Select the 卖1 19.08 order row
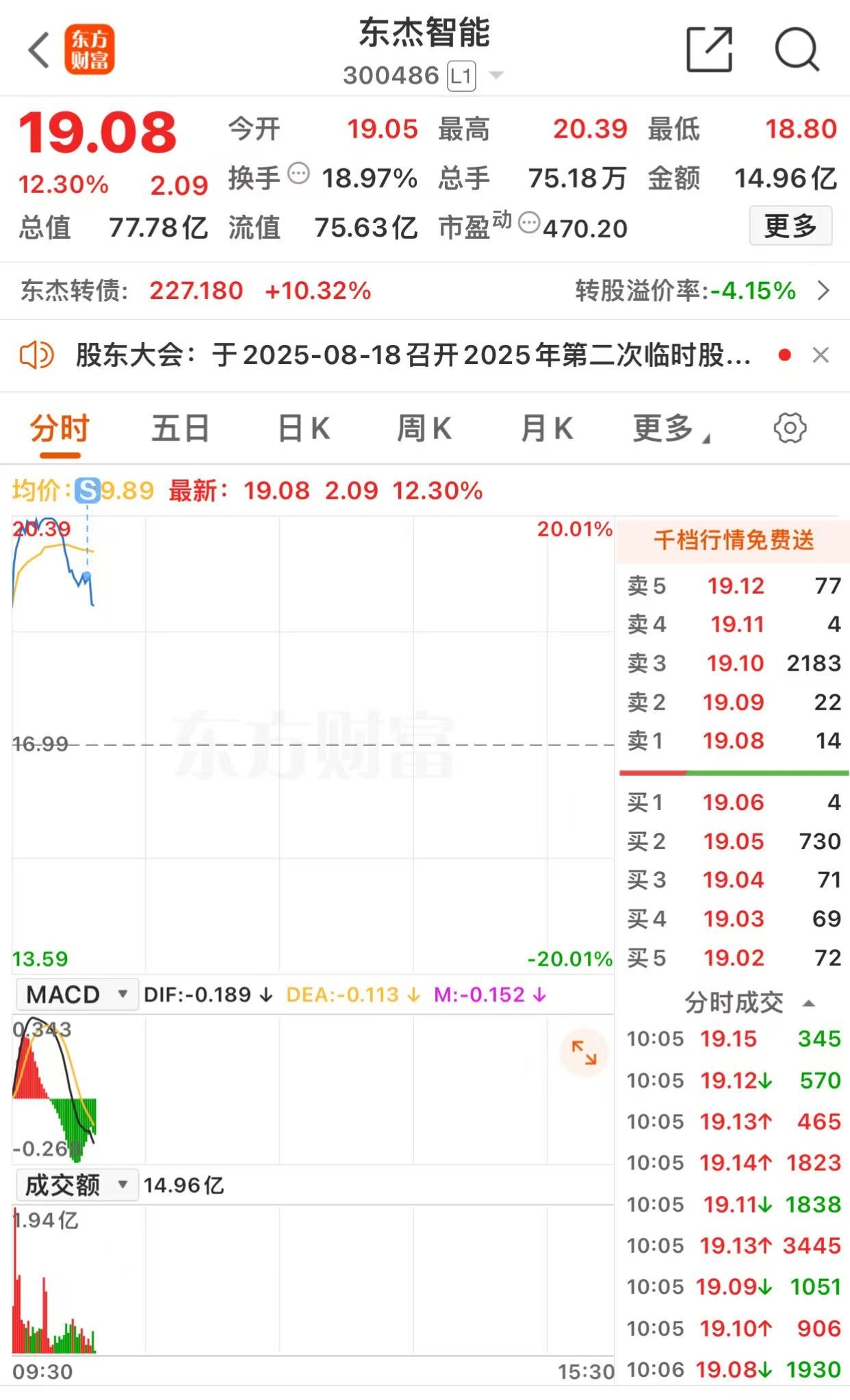Image resolution: width=850 pixels, height=1400 pixels. pyautogui.click(x=734, y=740)
